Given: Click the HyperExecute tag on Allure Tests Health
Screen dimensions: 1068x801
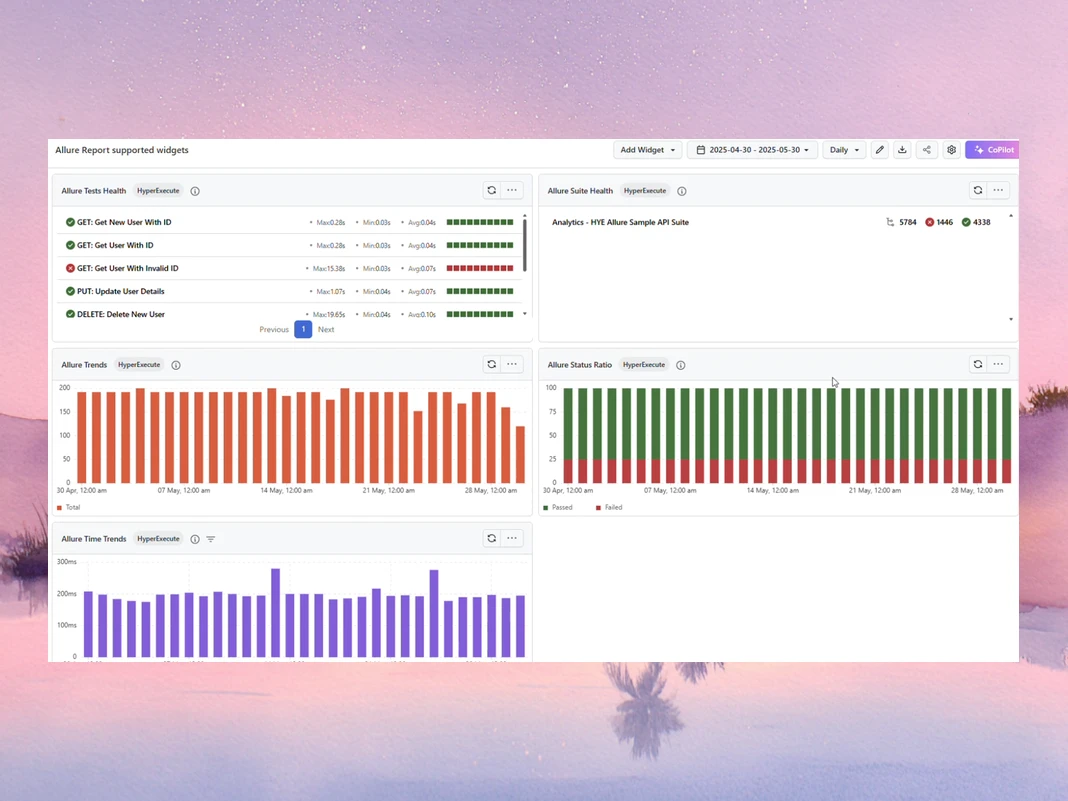Looking at the screenshot, I should pyautogui.click(x=158, y=191).
